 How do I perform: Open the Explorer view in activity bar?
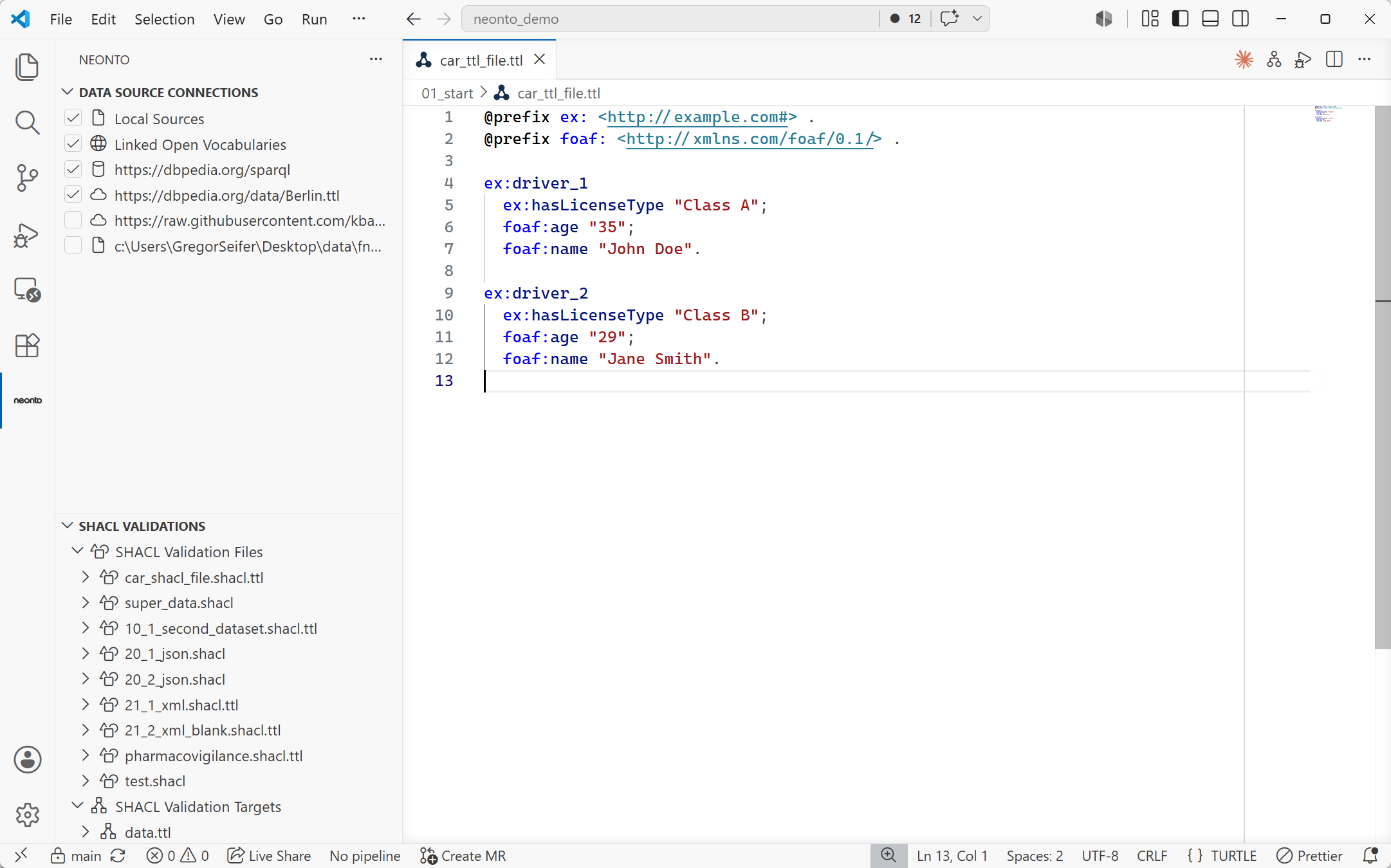click(x=27, y=67)
